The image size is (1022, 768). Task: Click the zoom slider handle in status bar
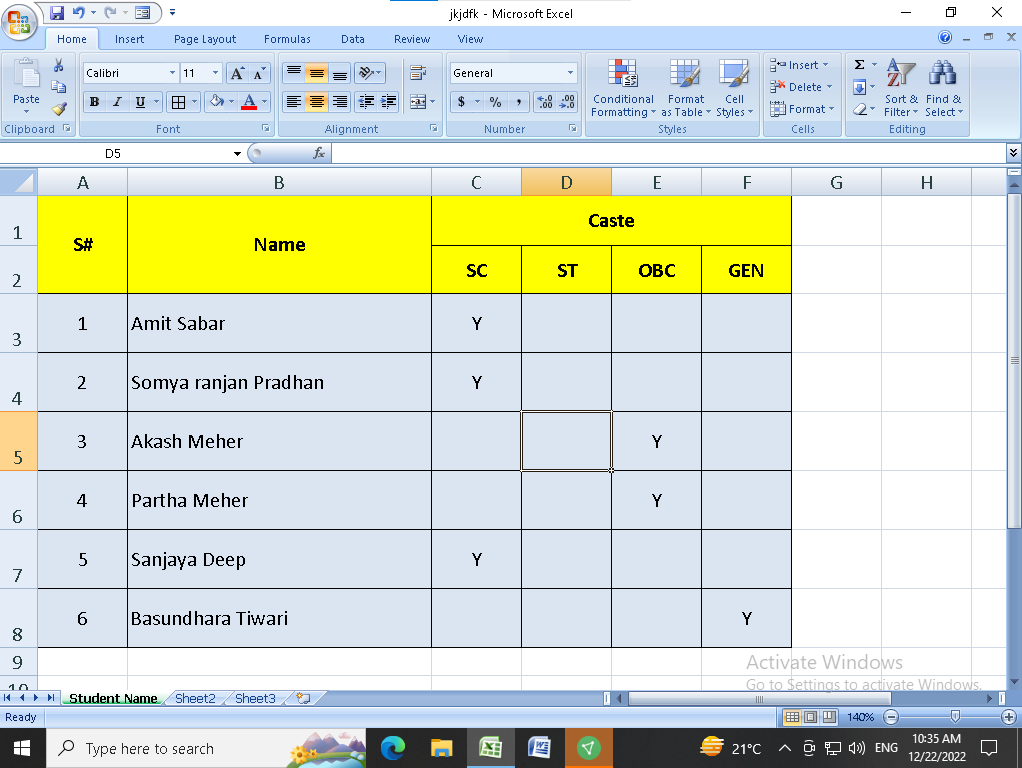[955, 717]
